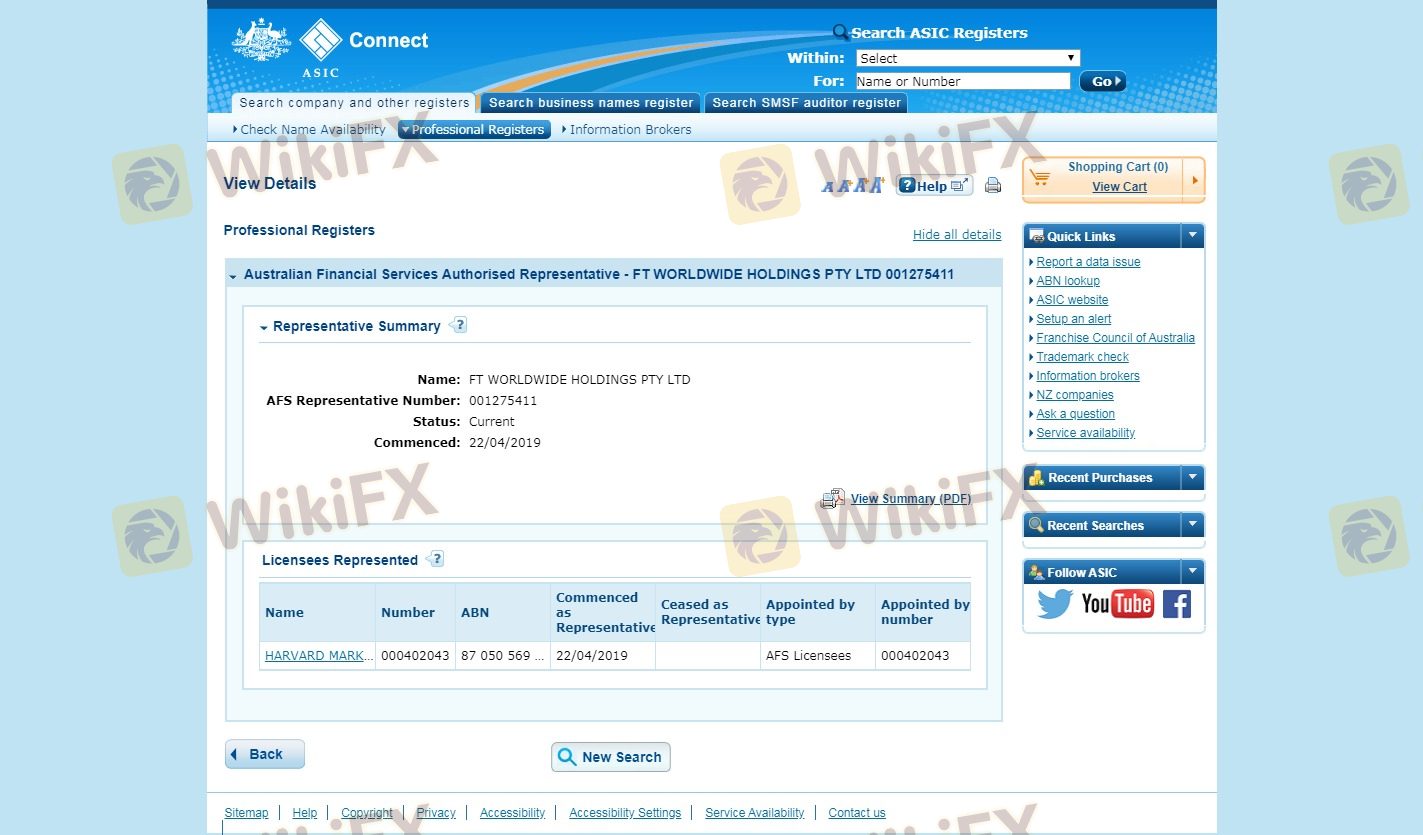Click the printer icon beside Help

[x=992, y=185]
